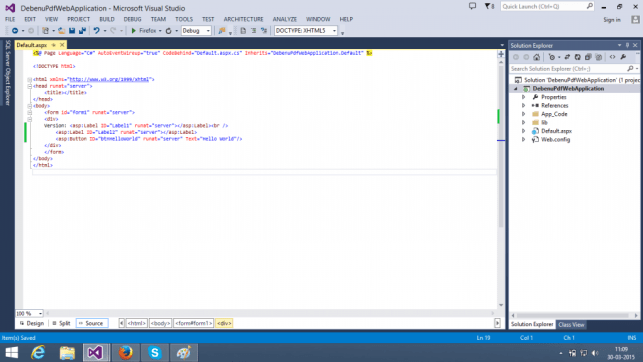Toggle pin on the Default.aspx tab
The width and height of the screenshot is (643, 362).
[53, 45]
